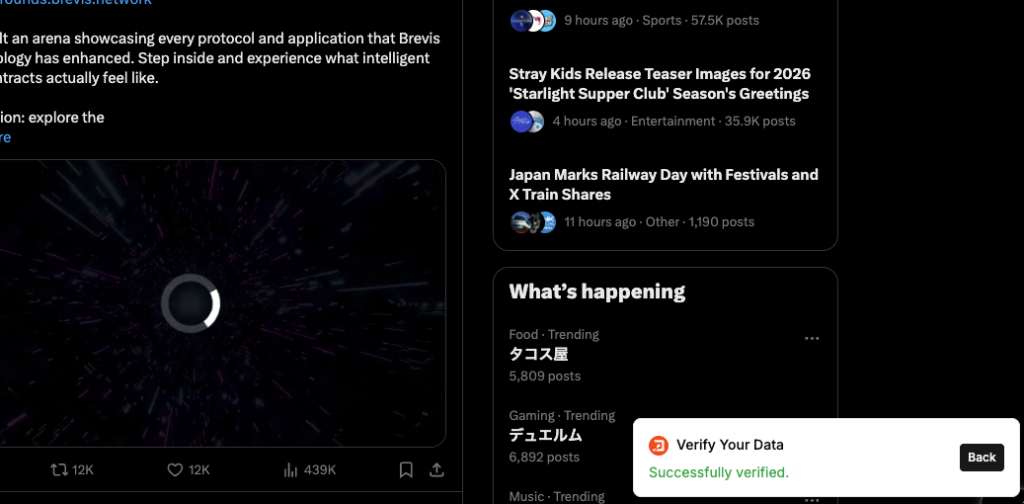The width and height of the screenshot is (1024, 504).
Task: Click the orange Verify Your Data logo
Action: pos(658,445)
